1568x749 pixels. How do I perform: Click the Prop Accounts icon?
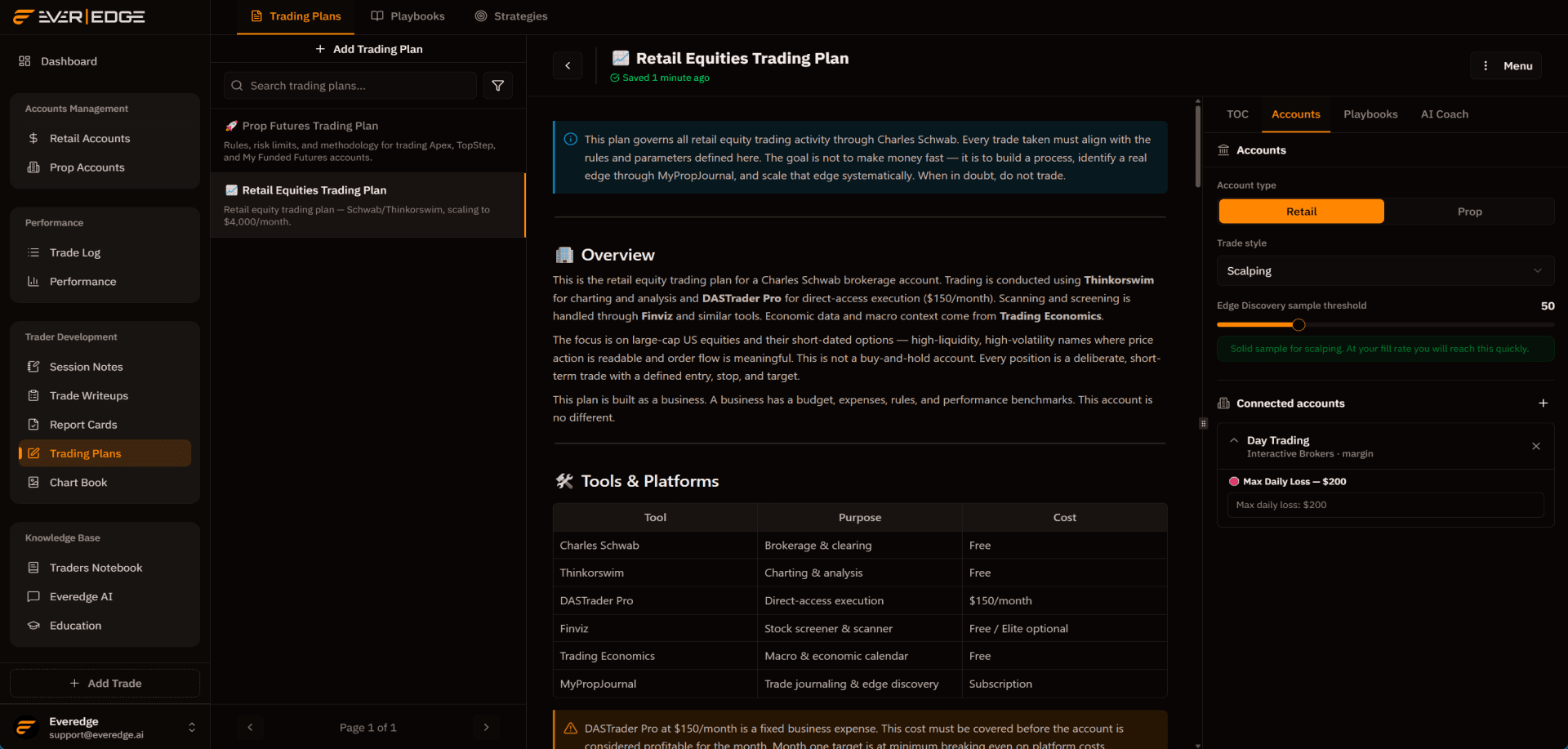[33, 167]
